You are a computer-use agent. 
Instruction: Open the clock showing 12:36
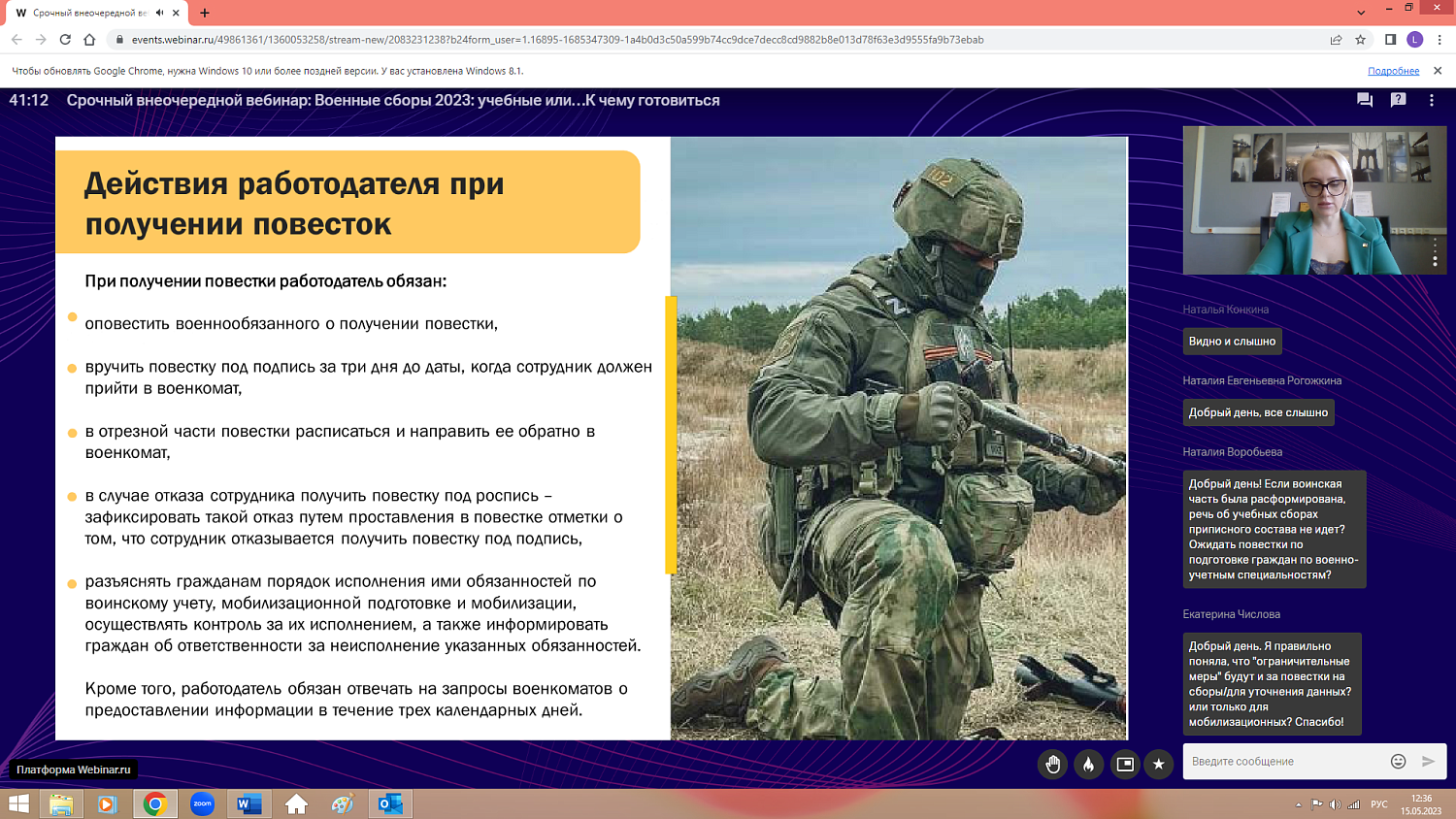tap(1421, 804)
